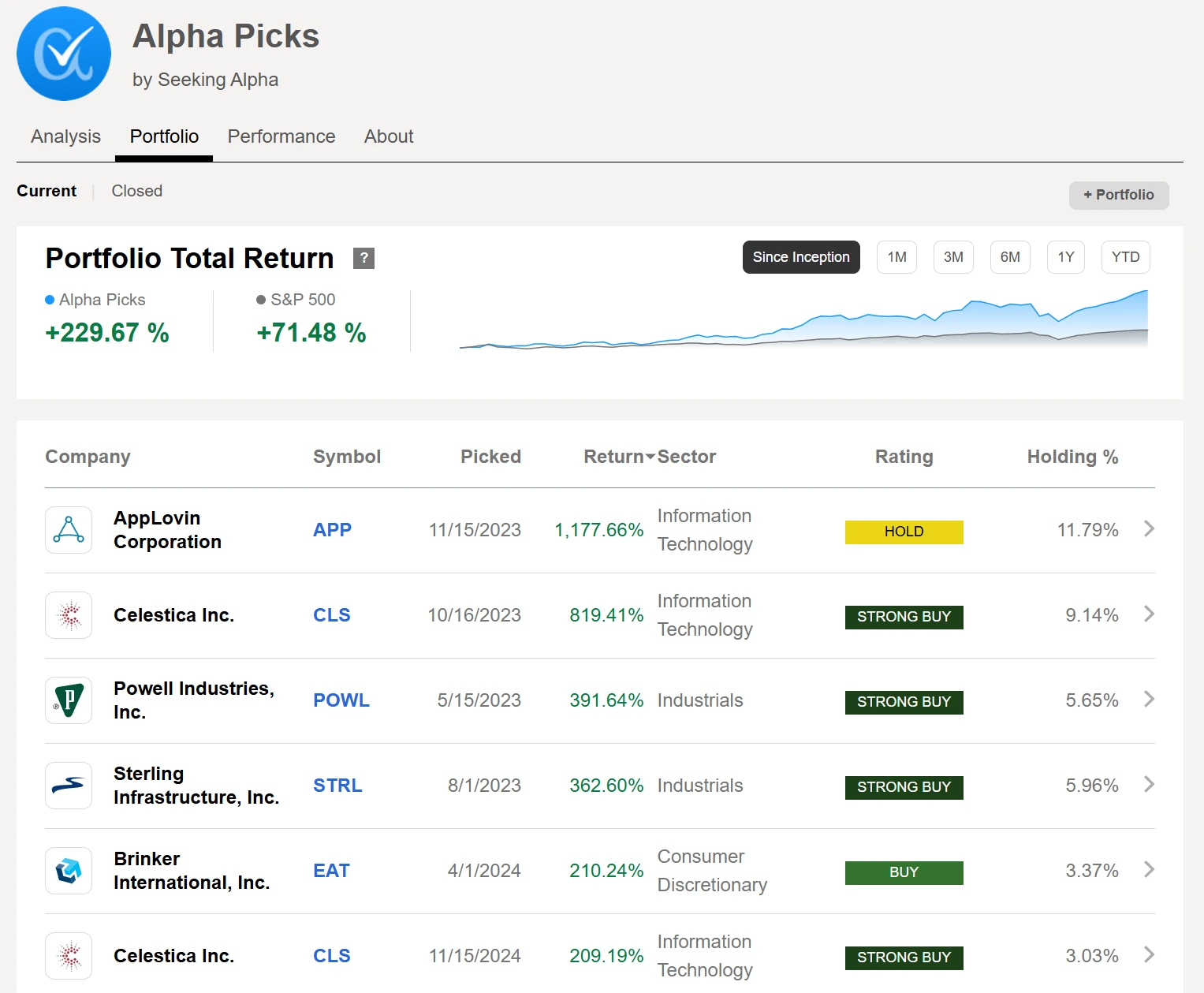The height and width of the screenshot is (993, 1204).
Task: Click the Sterling Infrastructure logo icon
Action: (69, 786)
